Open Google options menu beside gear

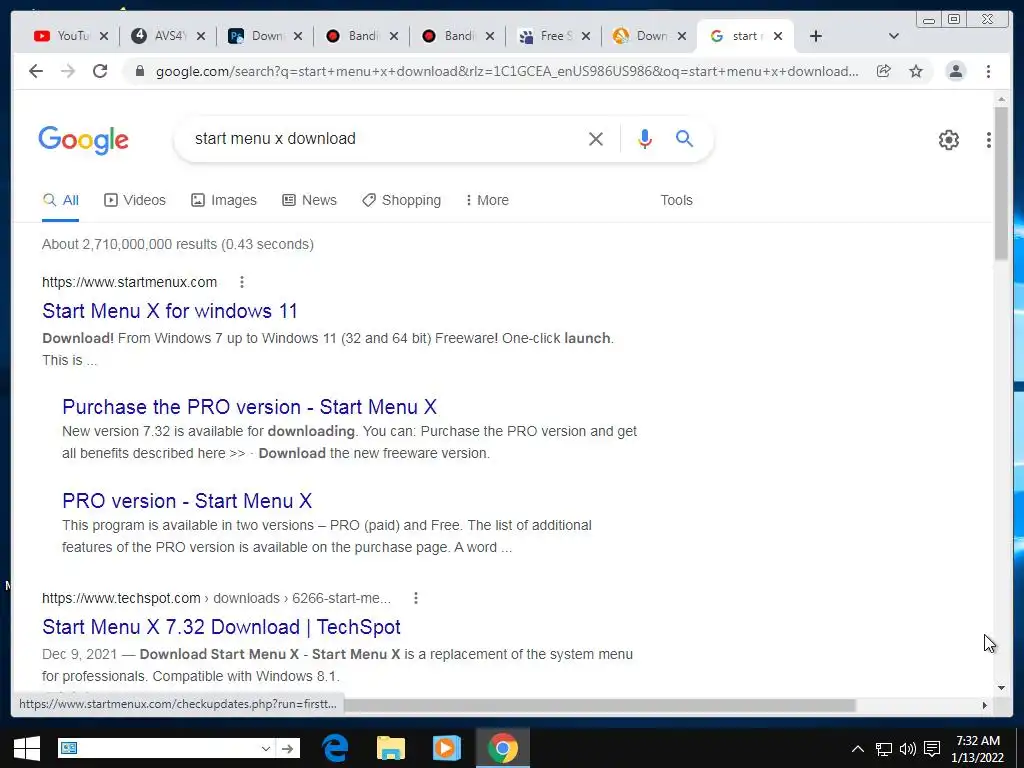[989, 140]
